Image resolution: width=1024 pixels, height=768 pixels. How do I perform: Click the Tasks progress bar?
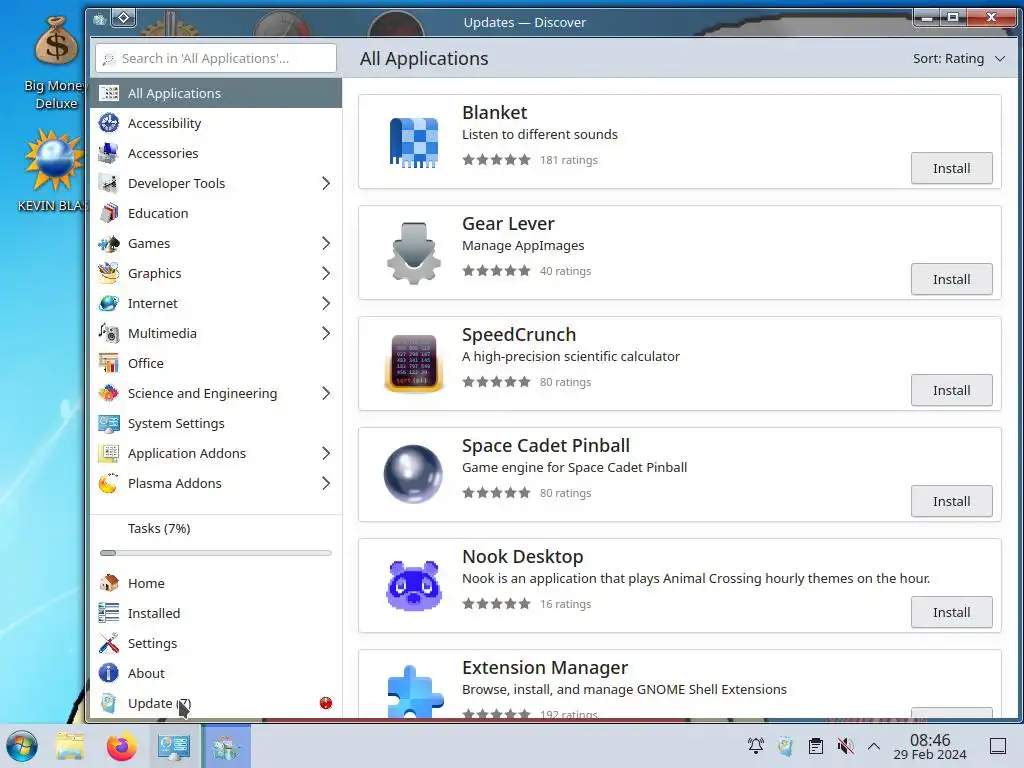216,553
